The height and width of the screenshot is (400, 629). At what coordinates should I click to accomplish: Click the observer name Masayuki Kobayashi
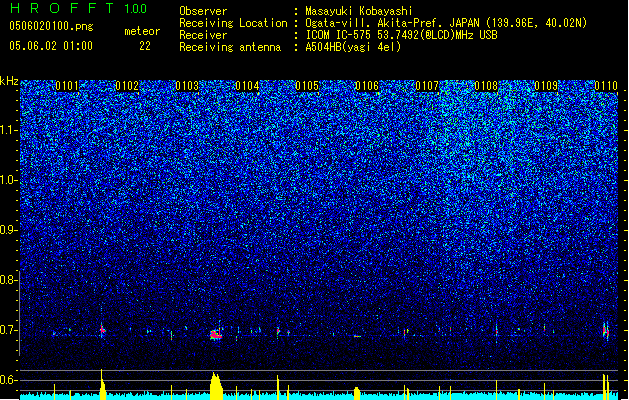tap(359, 11)
